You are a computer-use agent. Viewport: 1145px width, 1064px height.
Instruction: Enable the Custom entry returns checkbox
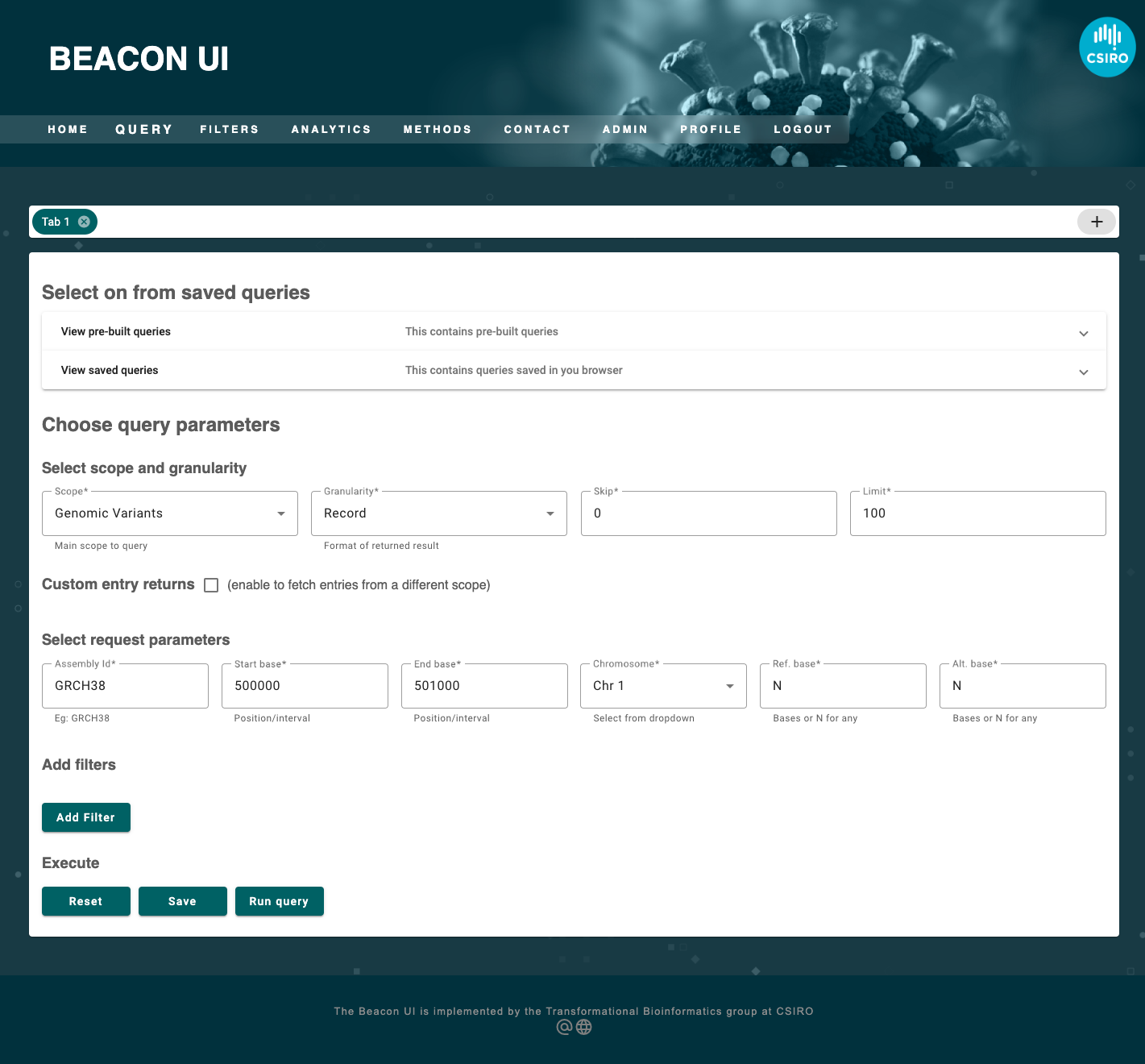coord(211,585)
